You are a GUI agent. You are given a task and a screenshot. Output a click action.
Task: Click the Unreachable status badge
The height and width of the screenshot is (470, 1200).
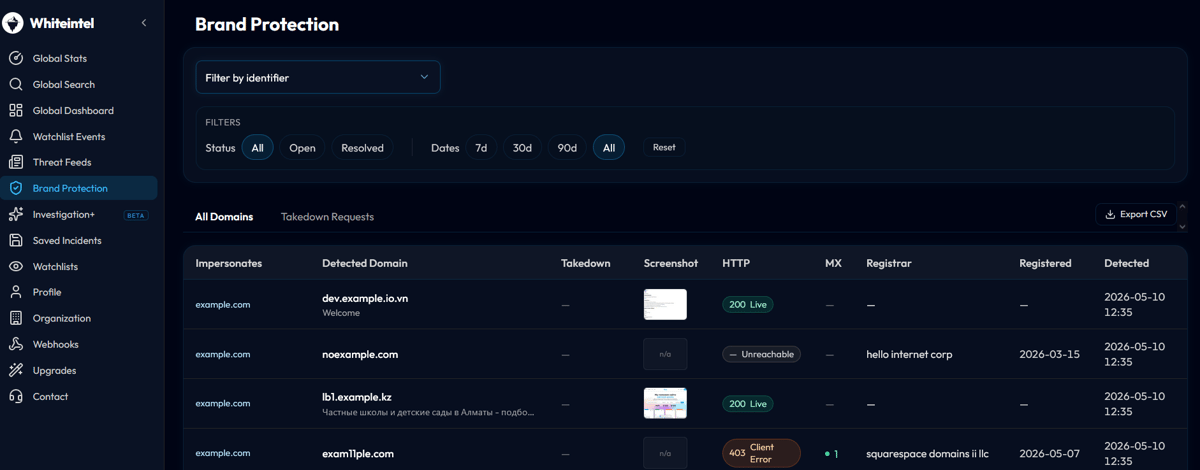761,354
